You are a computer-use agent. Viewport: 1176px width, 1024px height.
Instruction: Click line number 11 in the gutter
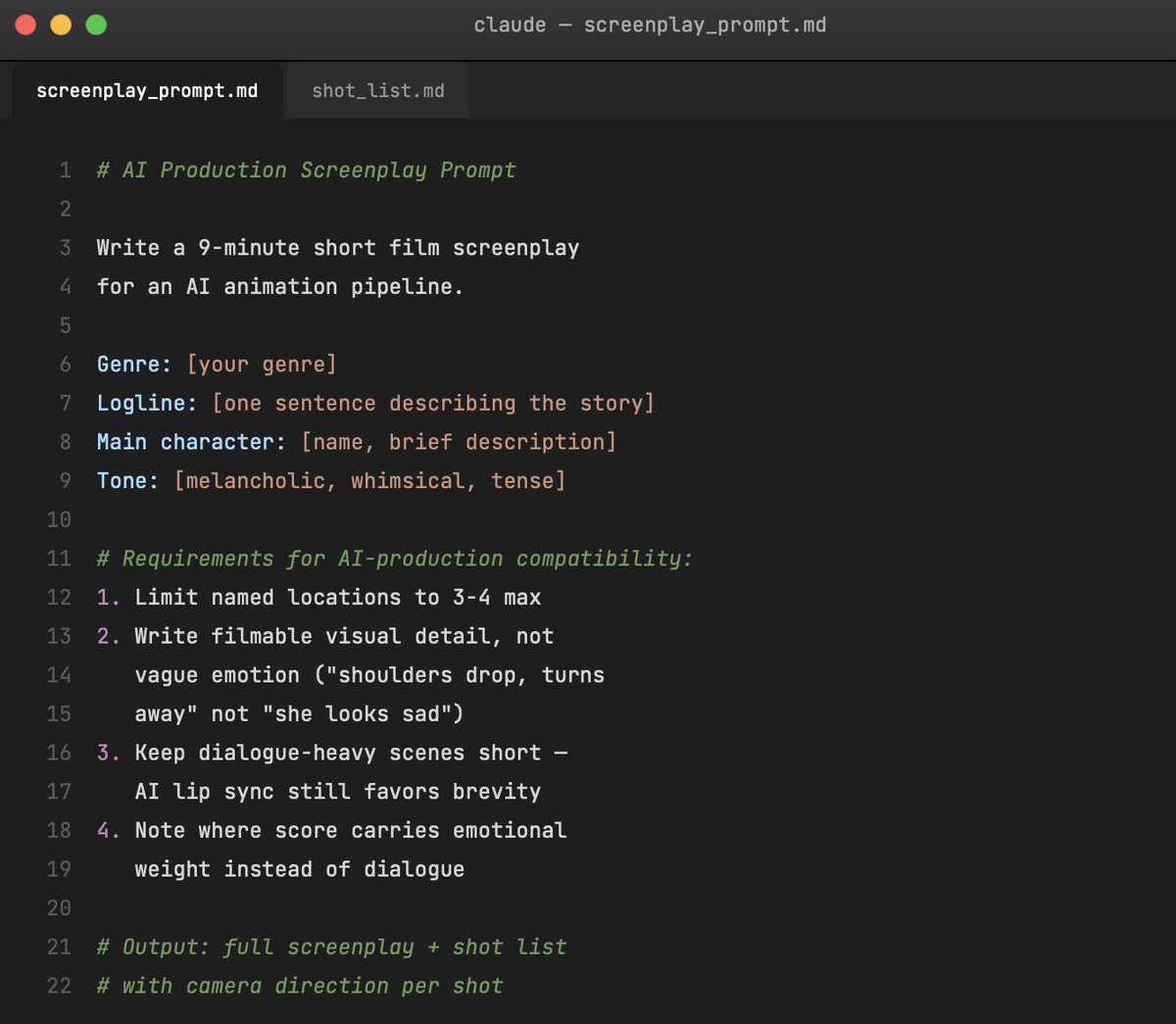pos(59,559)
